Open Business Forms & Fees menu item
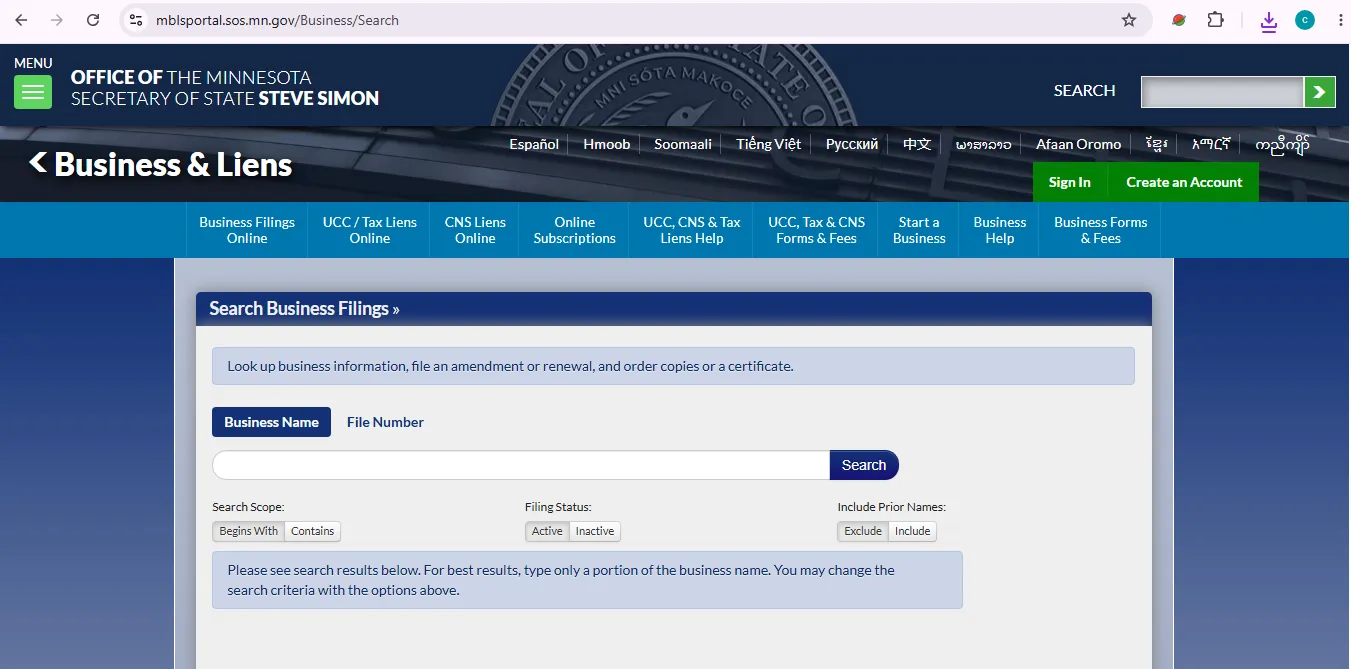1351x669 pixels. 1100,230
